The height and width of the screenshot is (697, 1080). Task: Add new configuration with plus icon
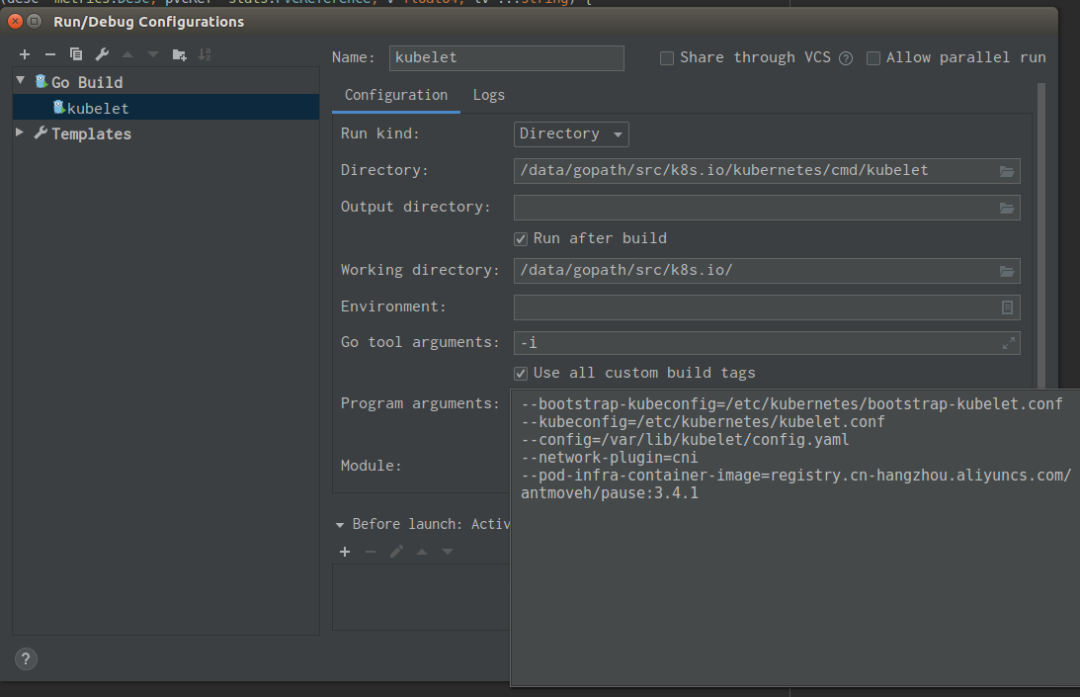tap(25, 54)
